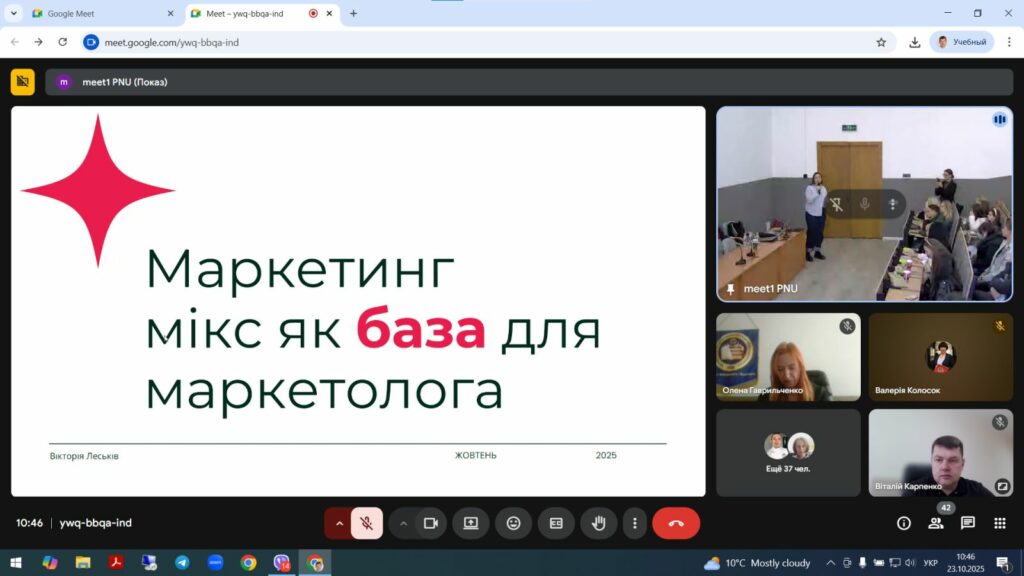This screenshot has width=1024, height=576.
Task: Open Telegram from the Windows taskbar
Action: tap(181, 563)
